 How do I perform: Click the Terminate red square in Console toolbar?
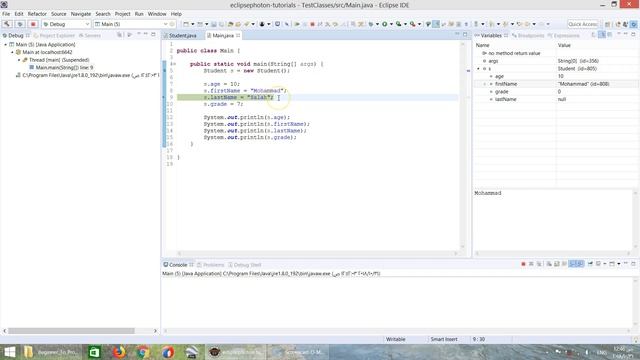point(523,264)
